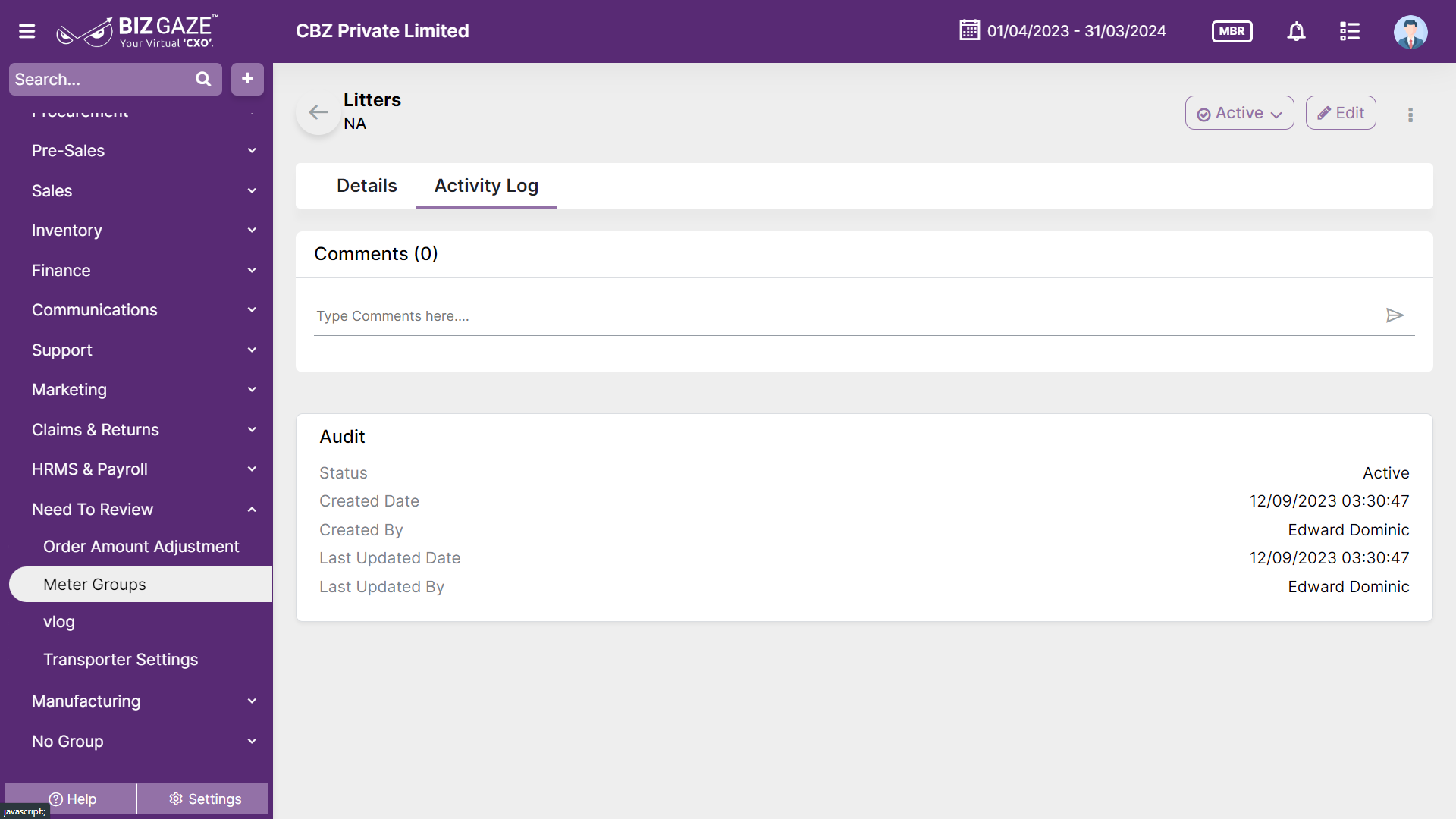Click the MBR badge icon
The width and height of the screenshot is (1456, 819).
coord(1232,31)
